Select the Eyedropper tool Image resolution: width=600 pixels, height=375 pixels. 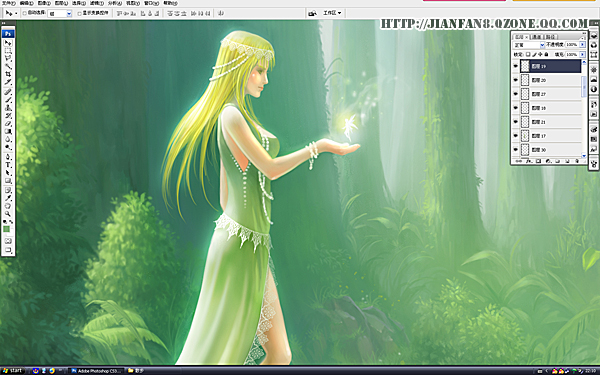click(8, 198)
